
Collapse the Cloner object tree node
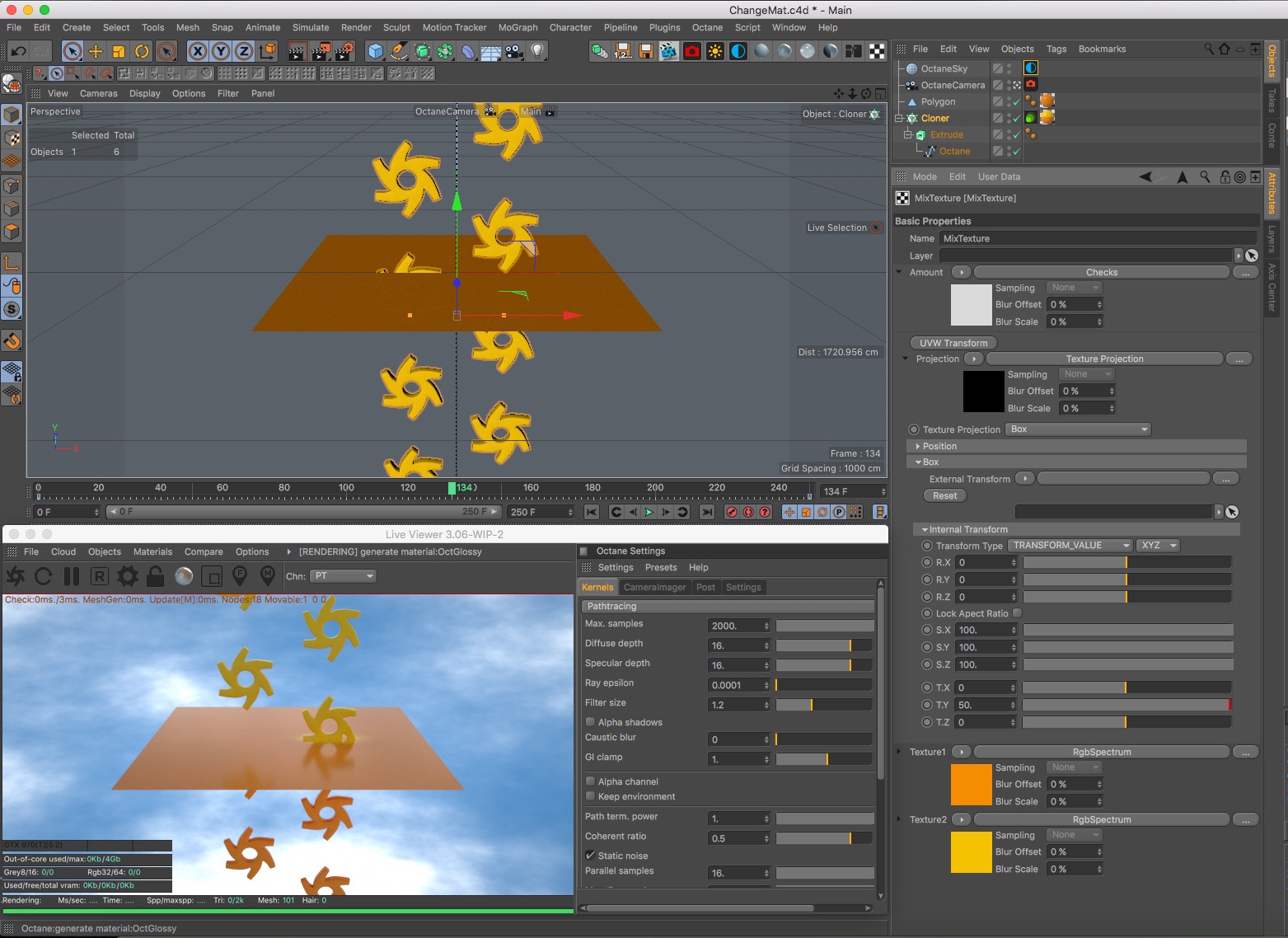900,118
